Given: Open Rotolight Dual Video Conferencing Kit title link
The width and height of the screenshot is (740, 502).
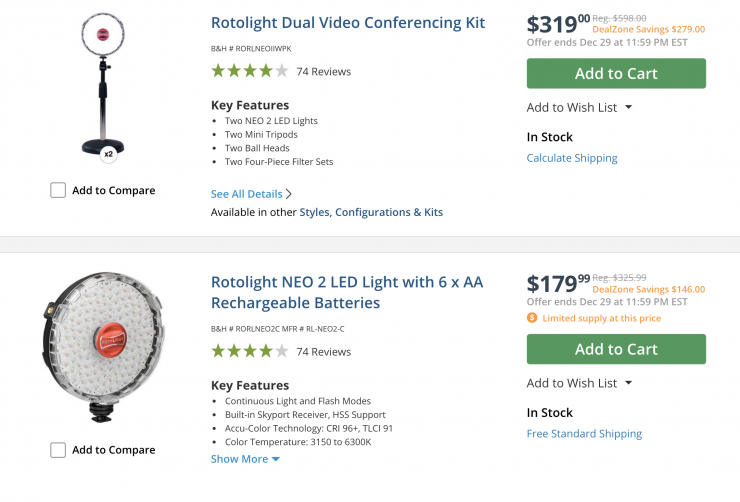Looking at the screenshot, I should [348, 22].
